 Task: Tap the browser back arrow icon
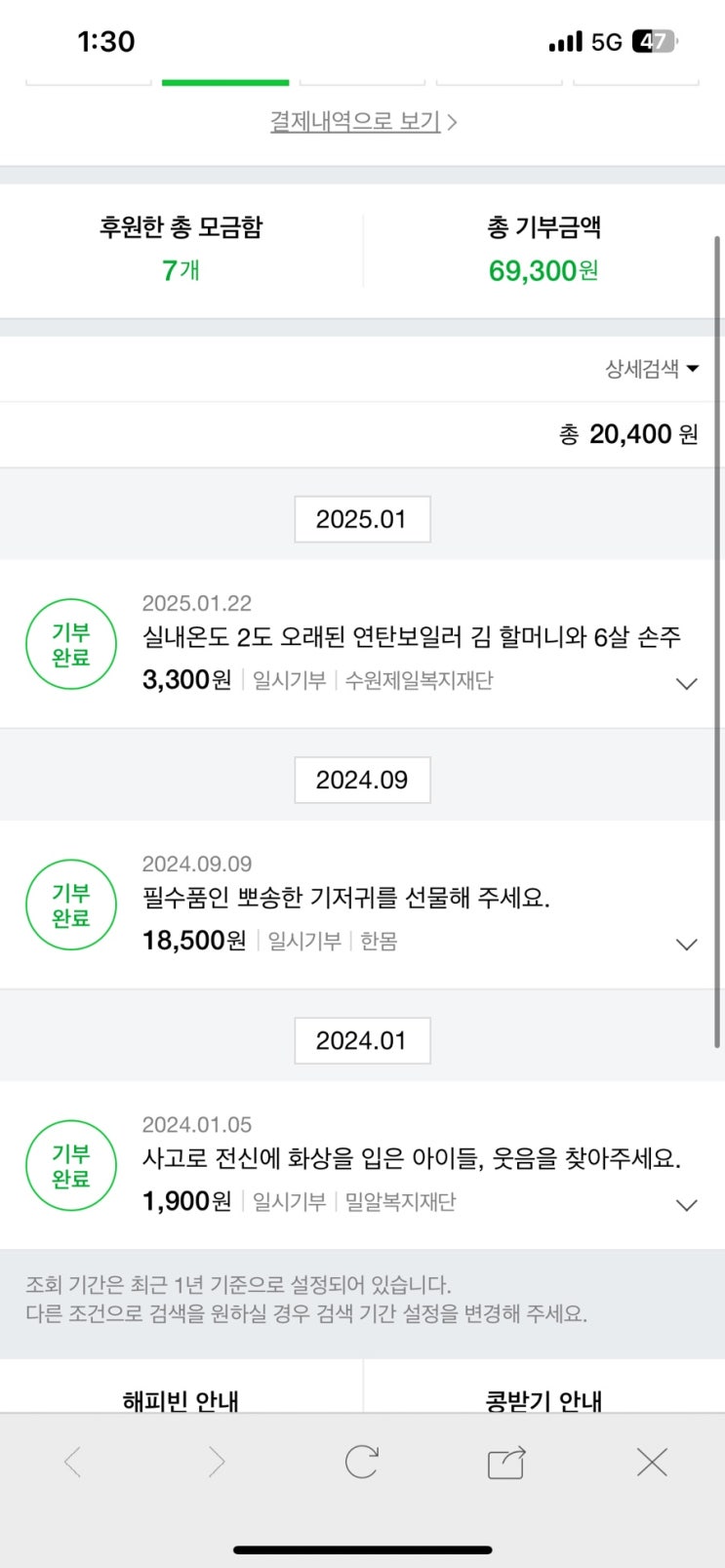(72, 1462)
